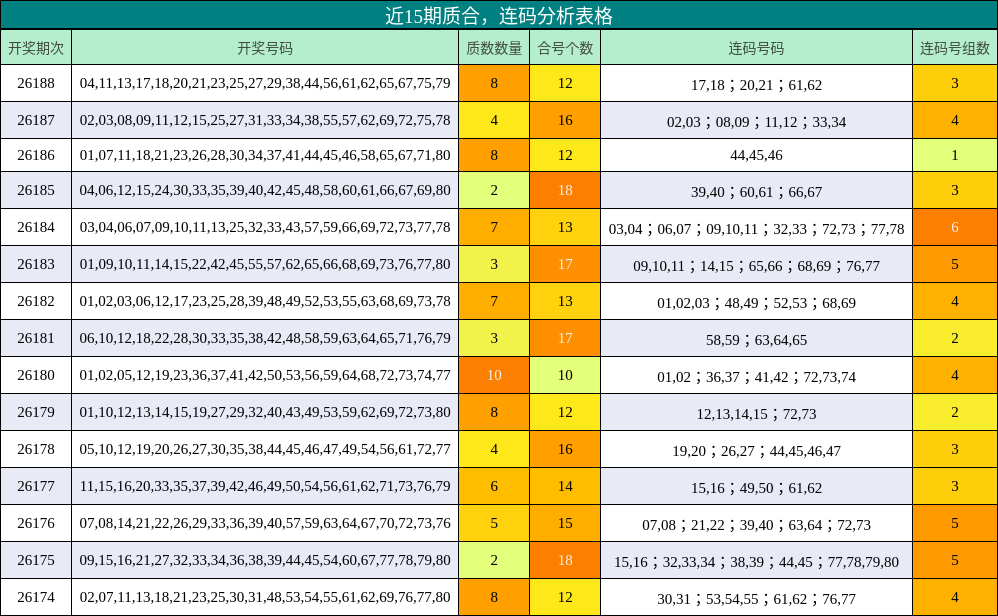
Task: Click the winning numbers of period 26179
Action: [x=265, y=412]
